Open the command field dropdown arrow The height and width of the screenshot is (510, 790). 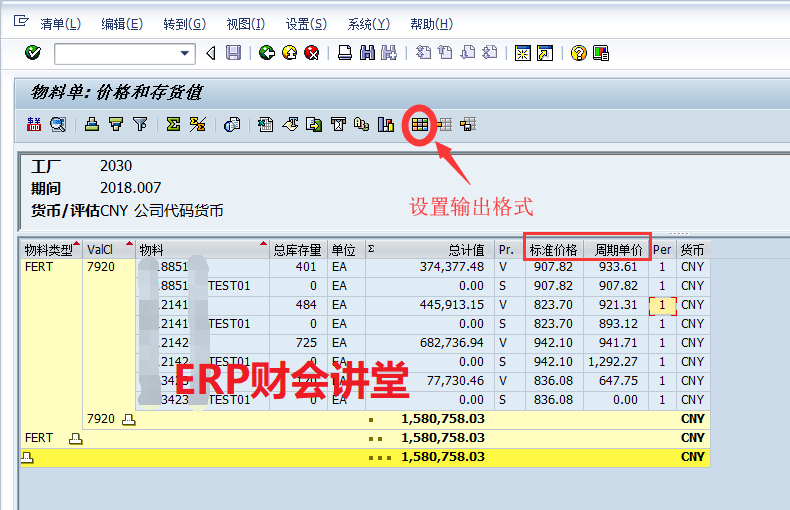[x=185, y=54]
